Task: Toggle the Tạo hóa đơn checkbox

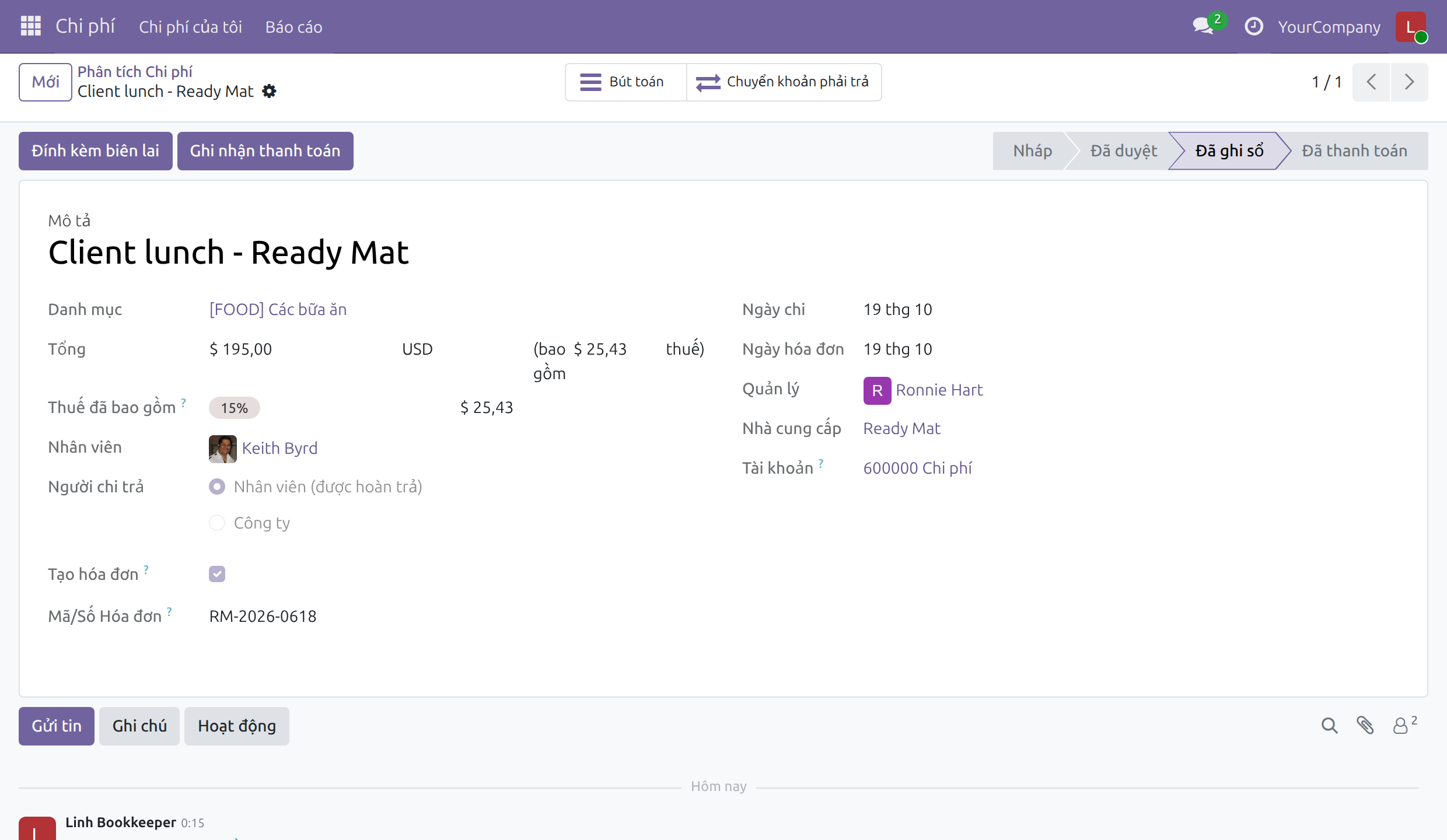Action: click(217, 574)
